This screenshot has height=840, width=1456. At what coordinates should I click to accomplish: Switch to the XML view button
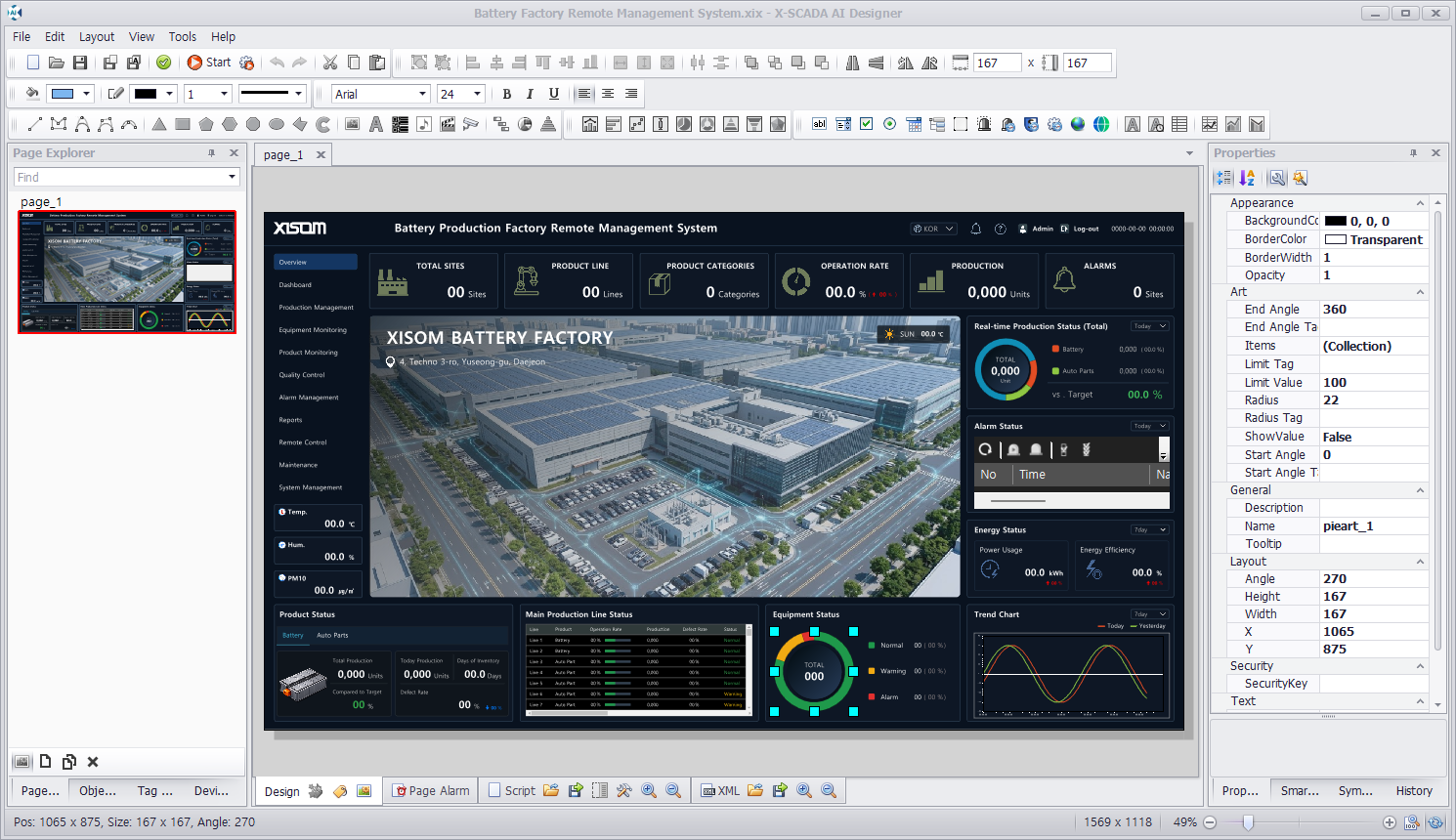pos(721,790)
